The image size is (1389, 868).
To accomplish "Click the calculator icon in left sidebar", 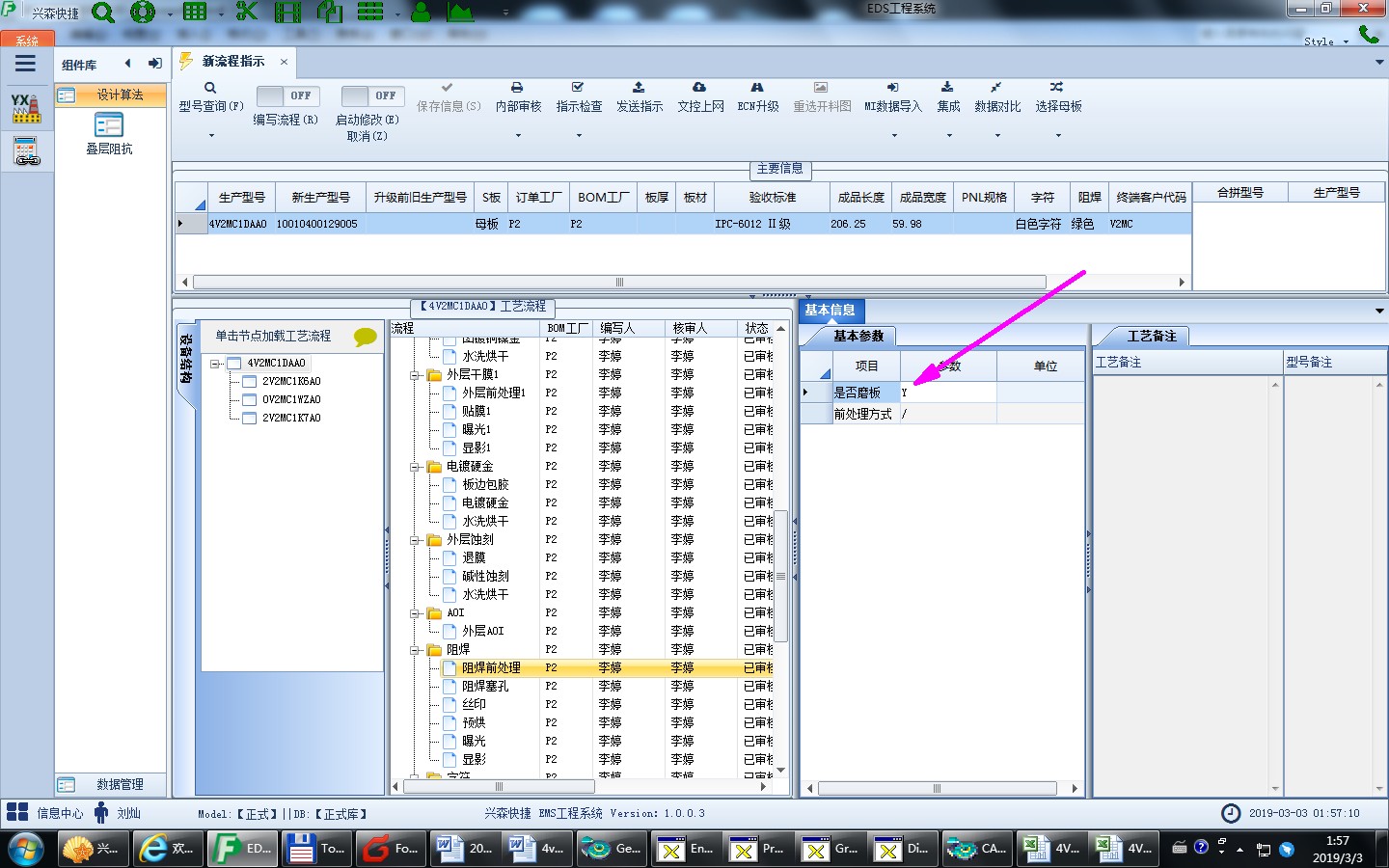I will pyautogui.click(x=26, y=151).
